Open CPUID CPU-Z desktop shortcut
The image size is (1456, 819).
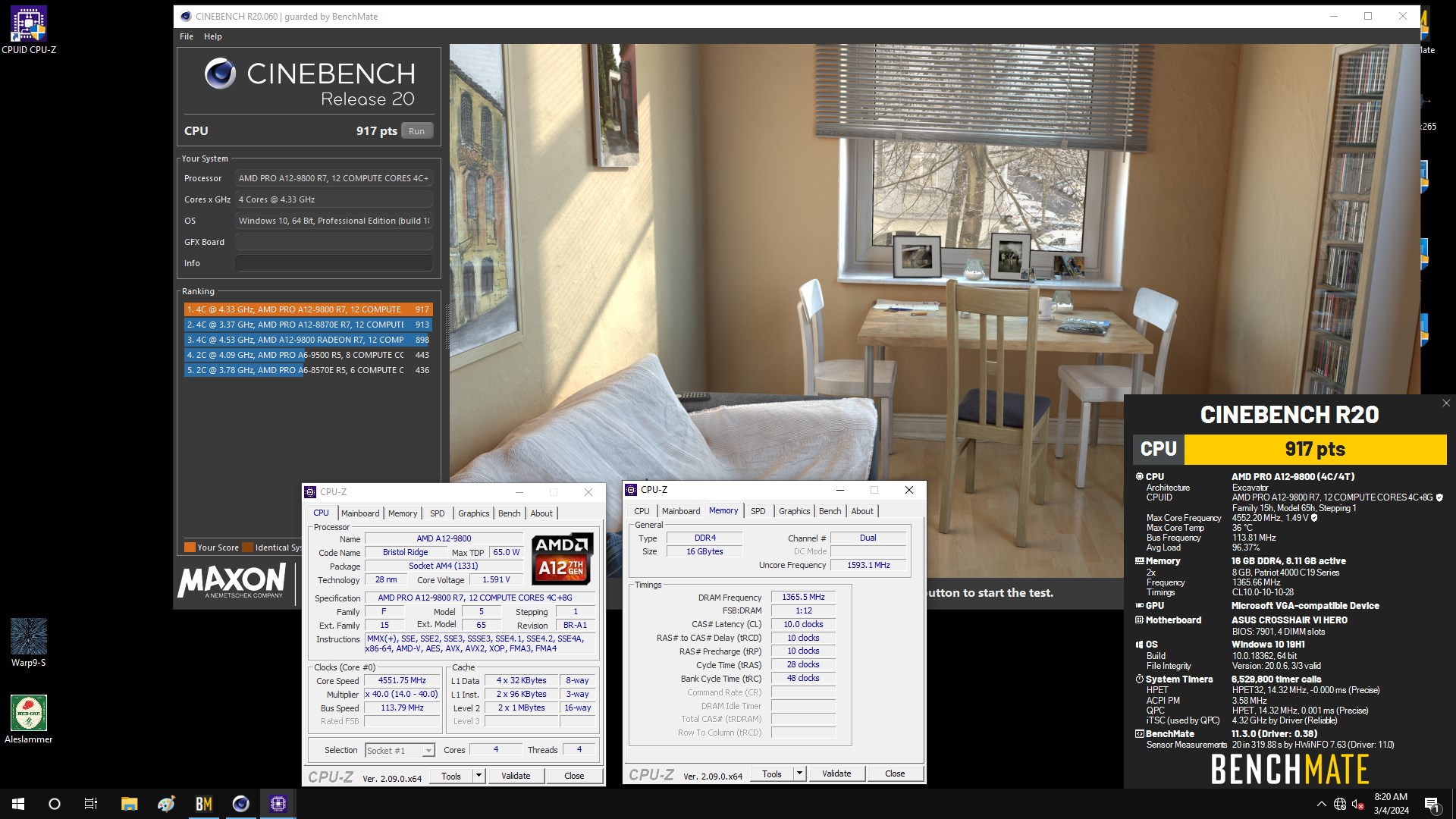(x=29, y=30)
